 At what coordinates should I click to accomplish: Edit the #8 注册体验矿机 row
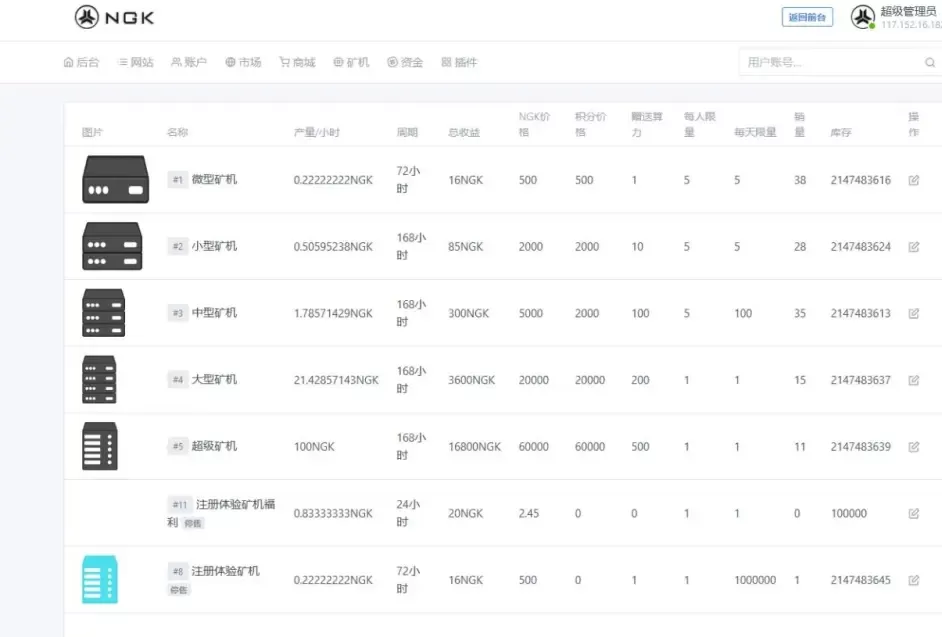(x=914, y=580)
